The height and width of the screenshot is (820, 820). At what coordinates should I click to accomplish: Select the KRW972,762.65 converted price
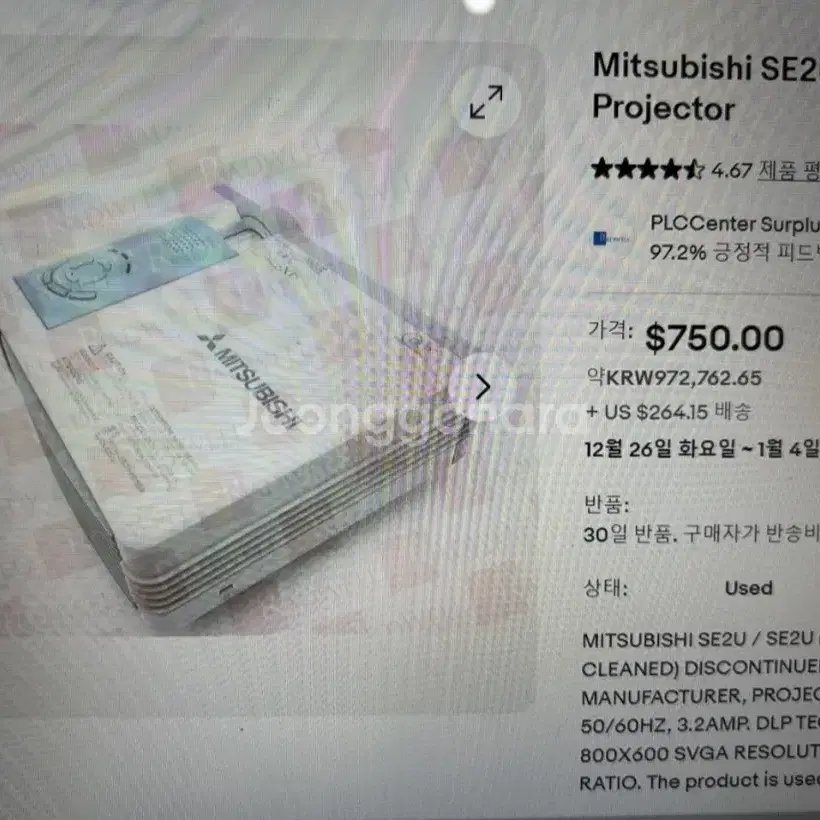click(x=674, y=377)
